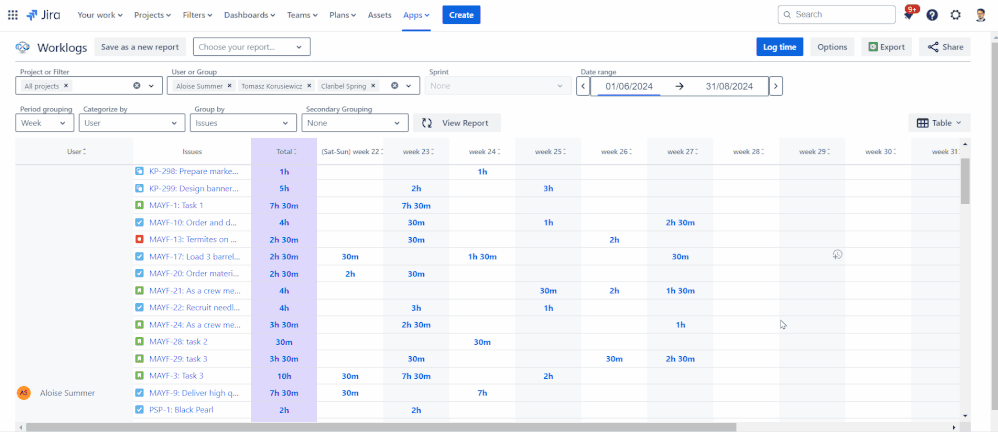Clear all selected users with the X icon

pyautogui.click(x=394, y=85)
